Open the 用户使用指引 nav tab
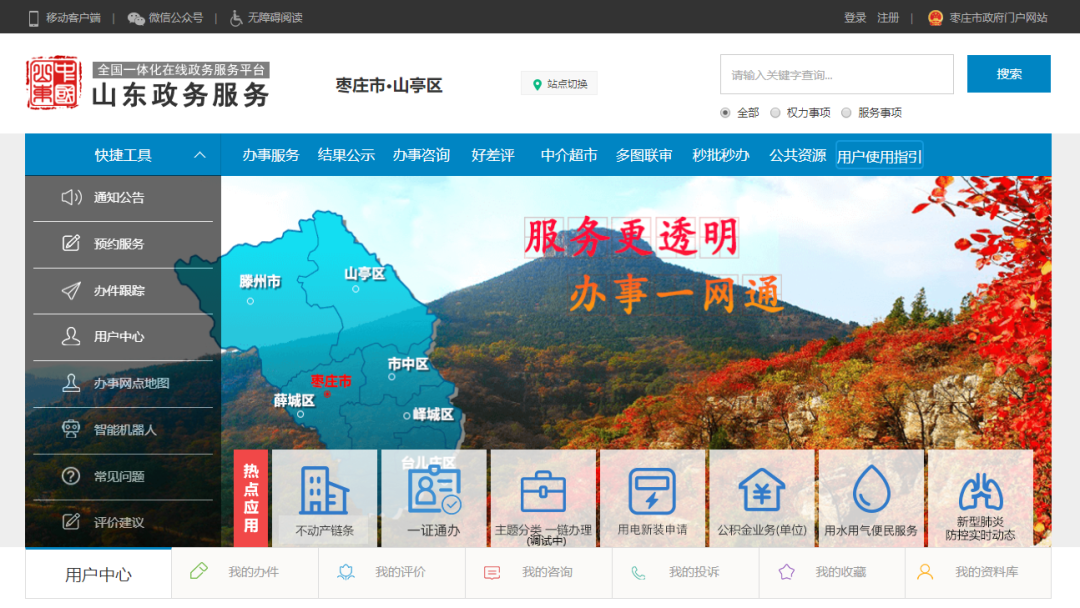 coord(879,156)
